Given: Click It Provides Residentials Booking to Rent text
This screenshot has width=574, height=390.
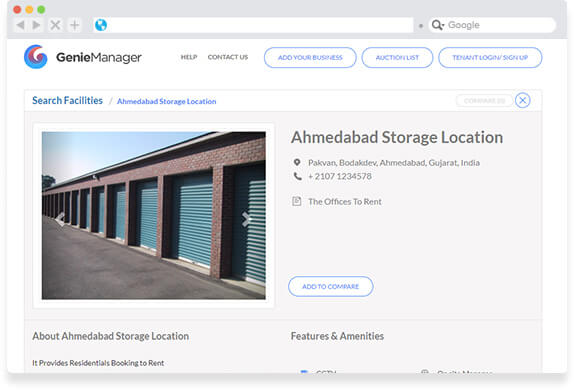Looking at the screenshot, I should (98, 363).
